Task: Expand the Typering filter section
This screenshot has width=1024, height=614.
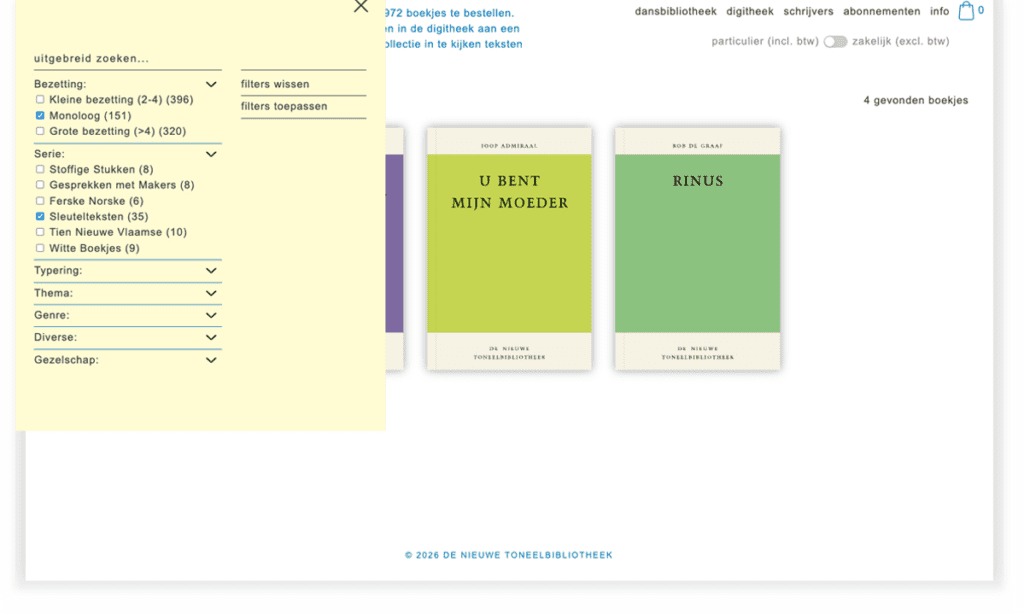Action: pos(211,271)
